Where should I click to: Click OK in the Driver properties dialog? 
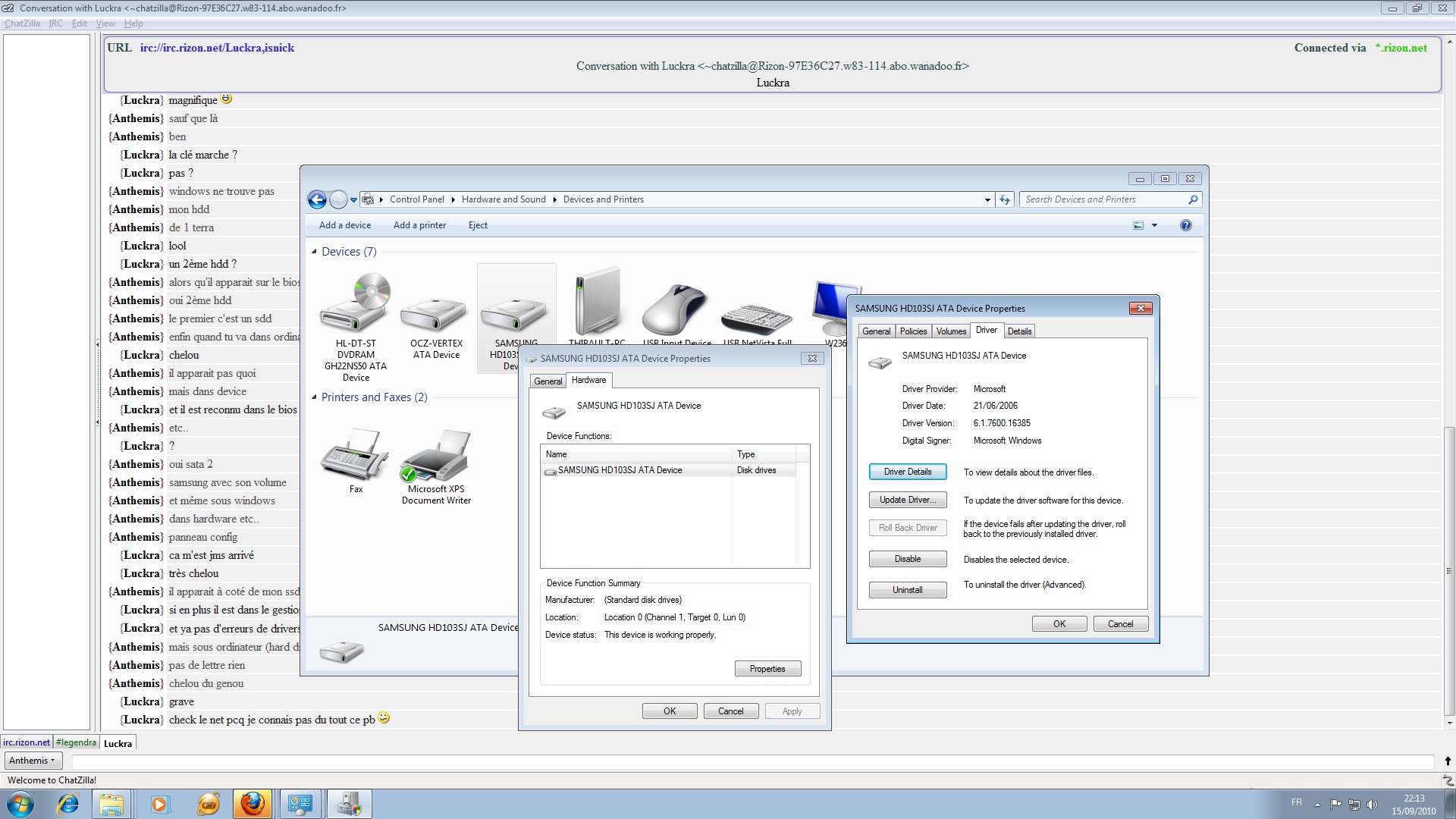point(1059,624)
